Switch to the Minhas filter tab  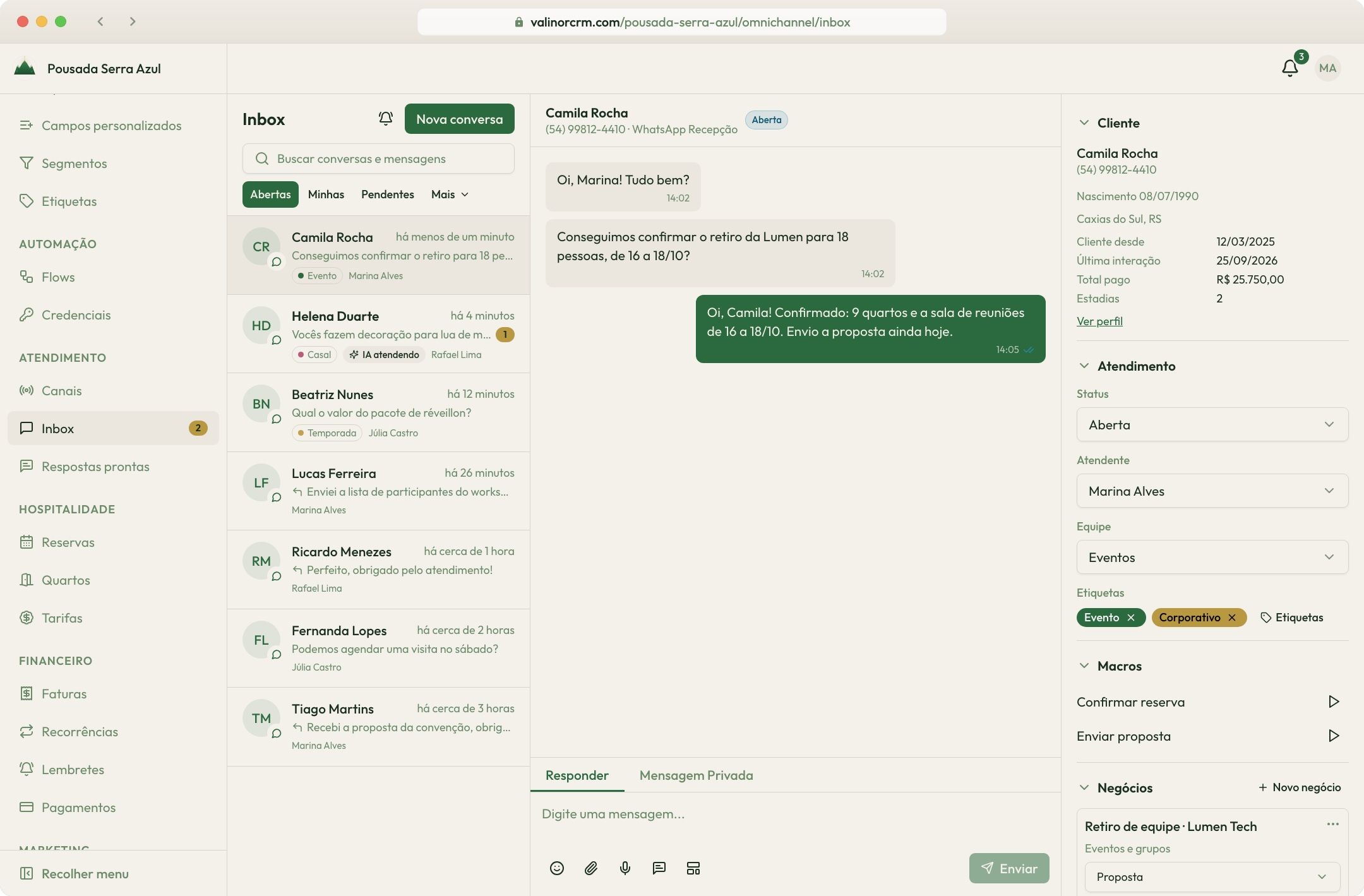326,194
